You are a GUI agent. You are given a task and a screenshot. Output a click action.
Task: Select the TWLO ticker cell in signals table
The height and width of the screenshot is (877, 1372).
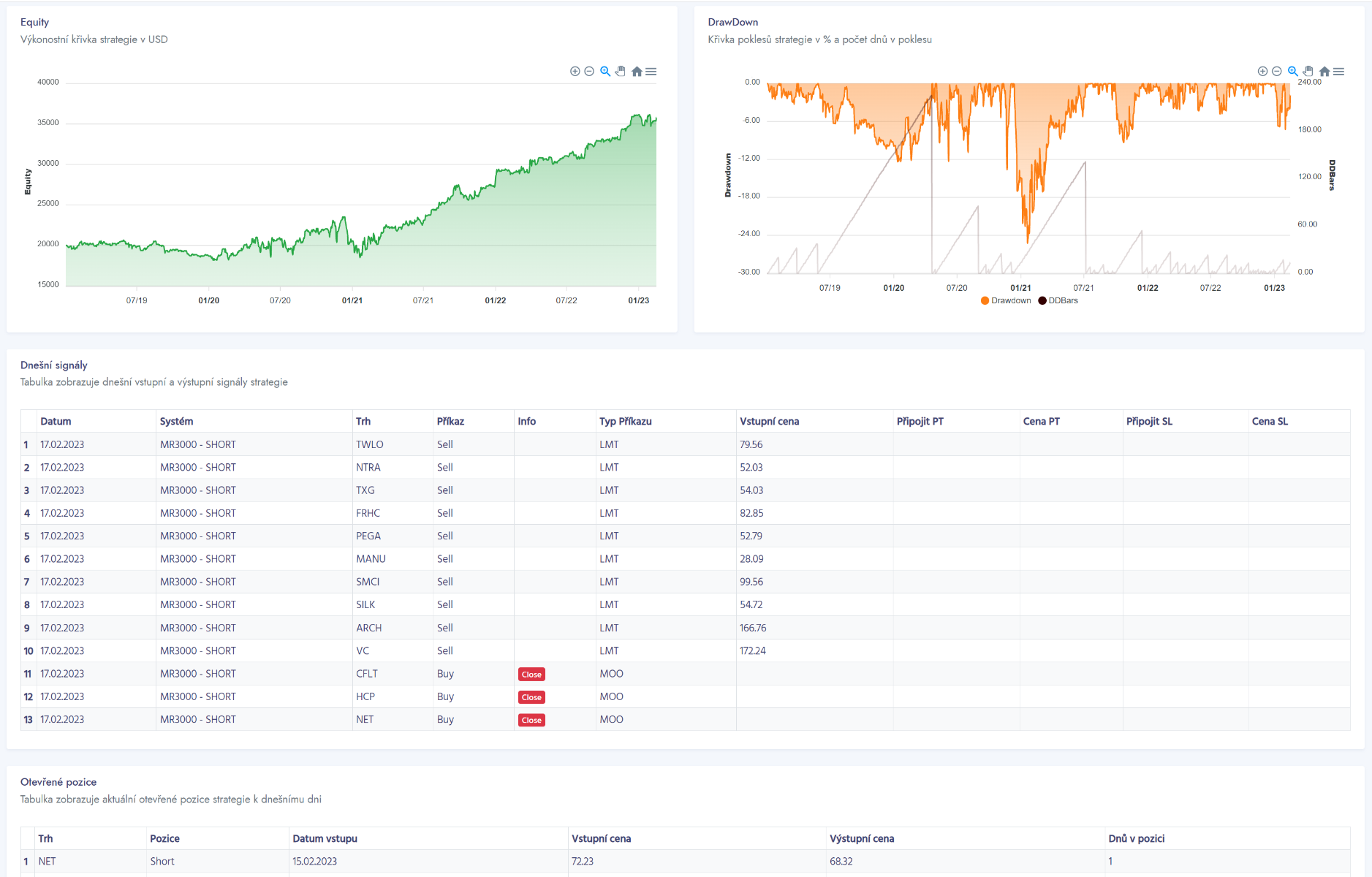(x=369, y=444)
